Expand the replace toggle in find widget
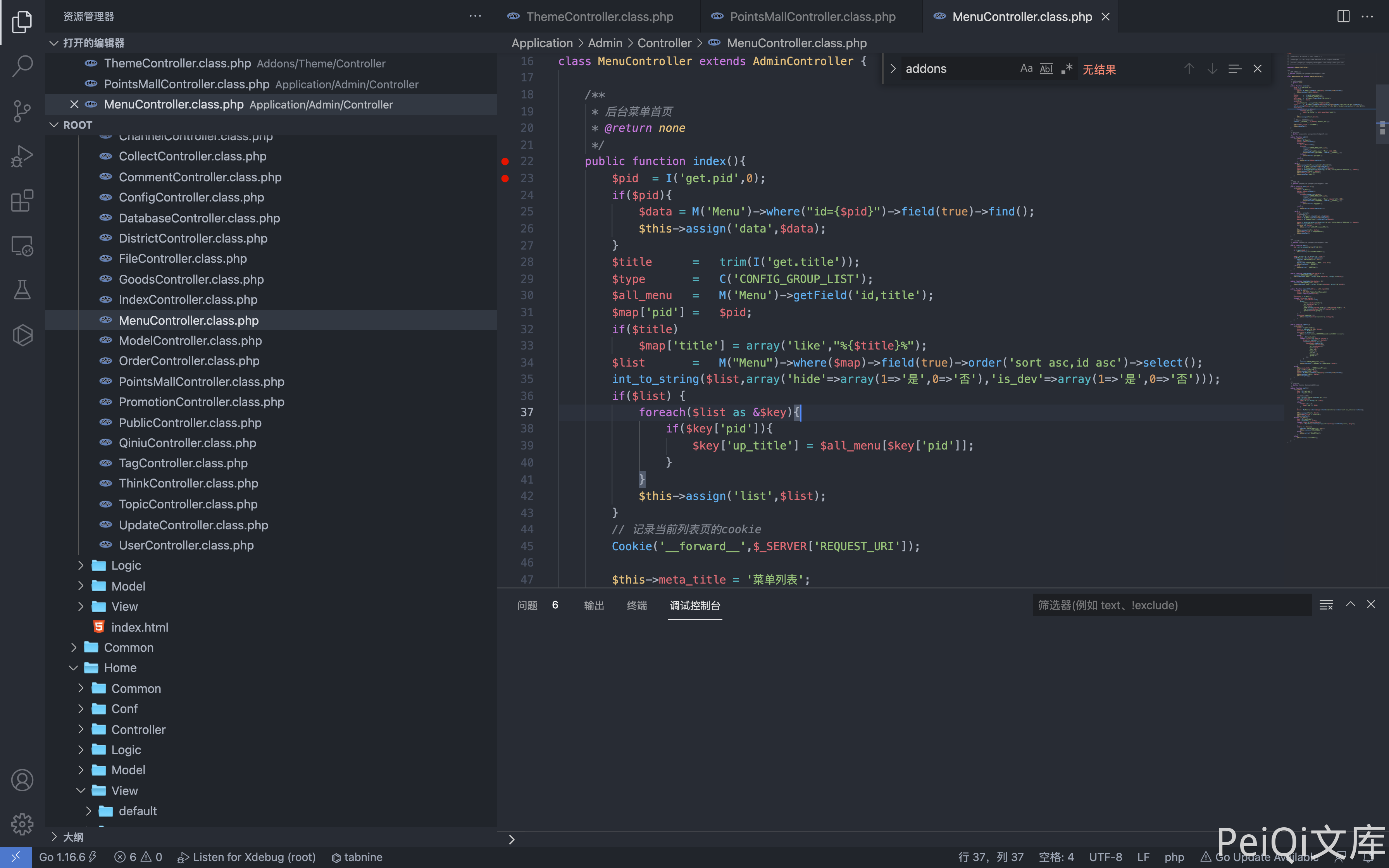 893,69
